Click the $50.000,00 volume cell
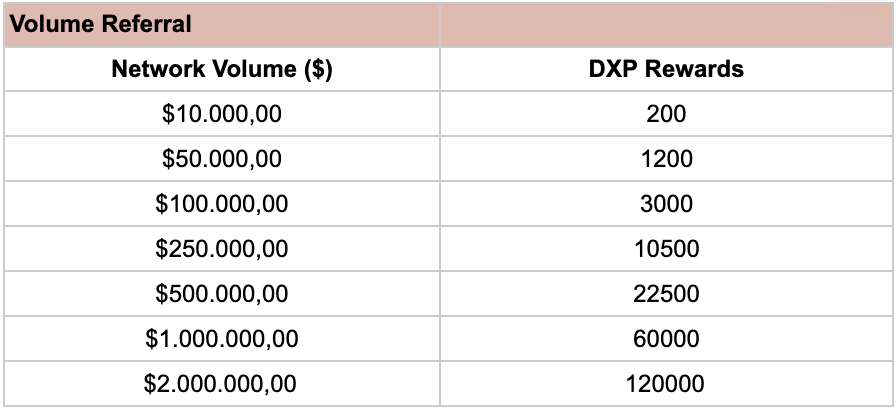The width and height of the screenshot is (896, 408). (x=222, y=159)
